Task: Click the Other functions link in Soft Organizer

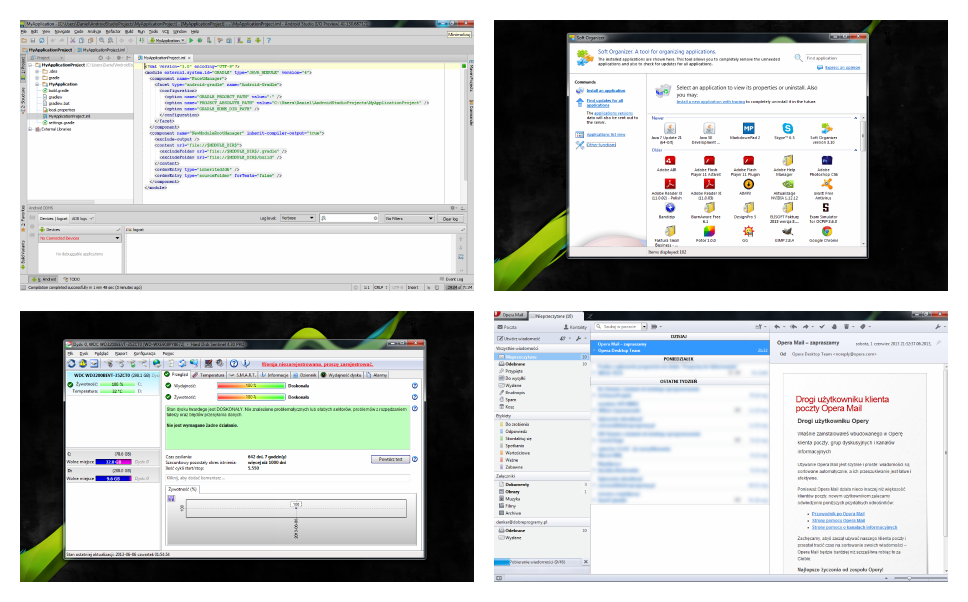Action: click(601, 144)
